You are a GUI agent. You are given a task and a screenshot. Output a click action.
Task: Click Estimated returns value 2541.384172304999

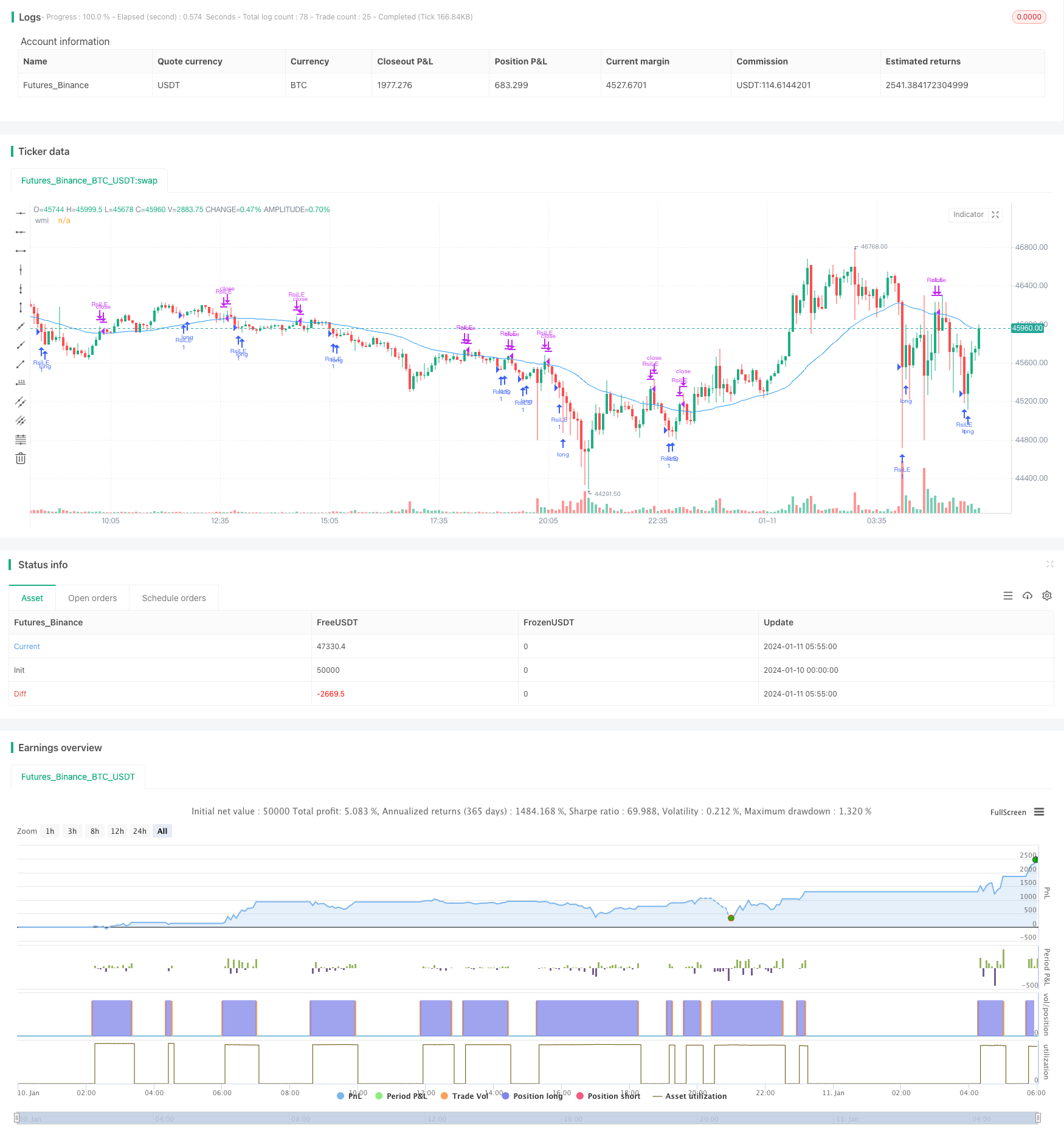pos(927,85)
